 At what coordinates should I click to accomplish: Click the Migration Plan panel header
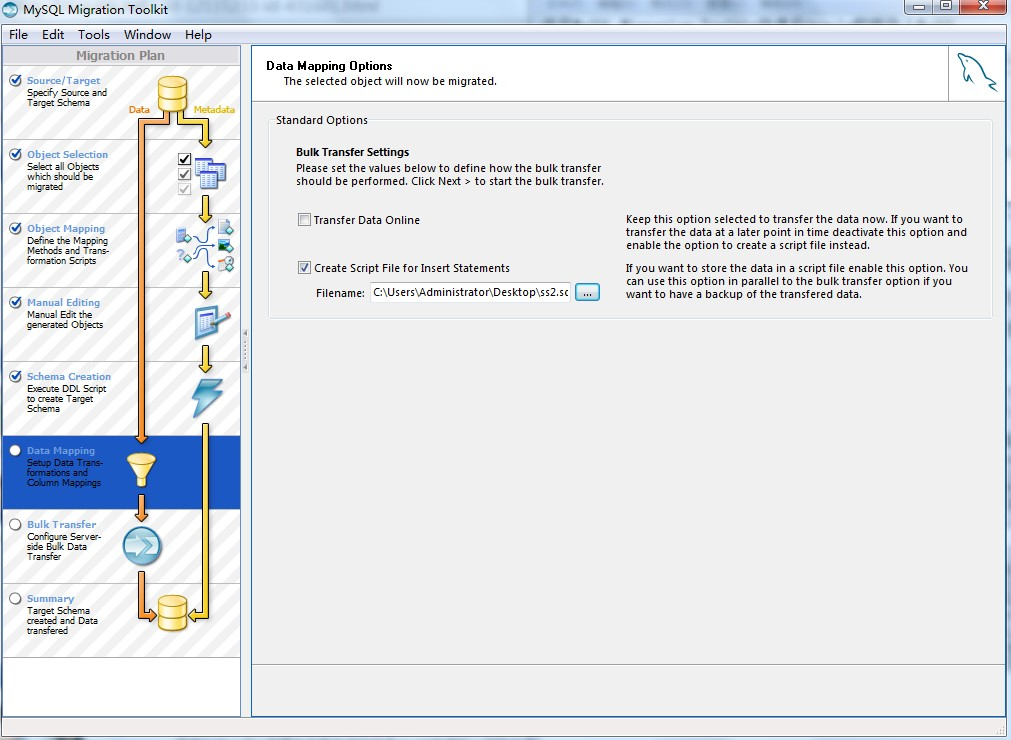pyautogui.click(x=121, y=55)
